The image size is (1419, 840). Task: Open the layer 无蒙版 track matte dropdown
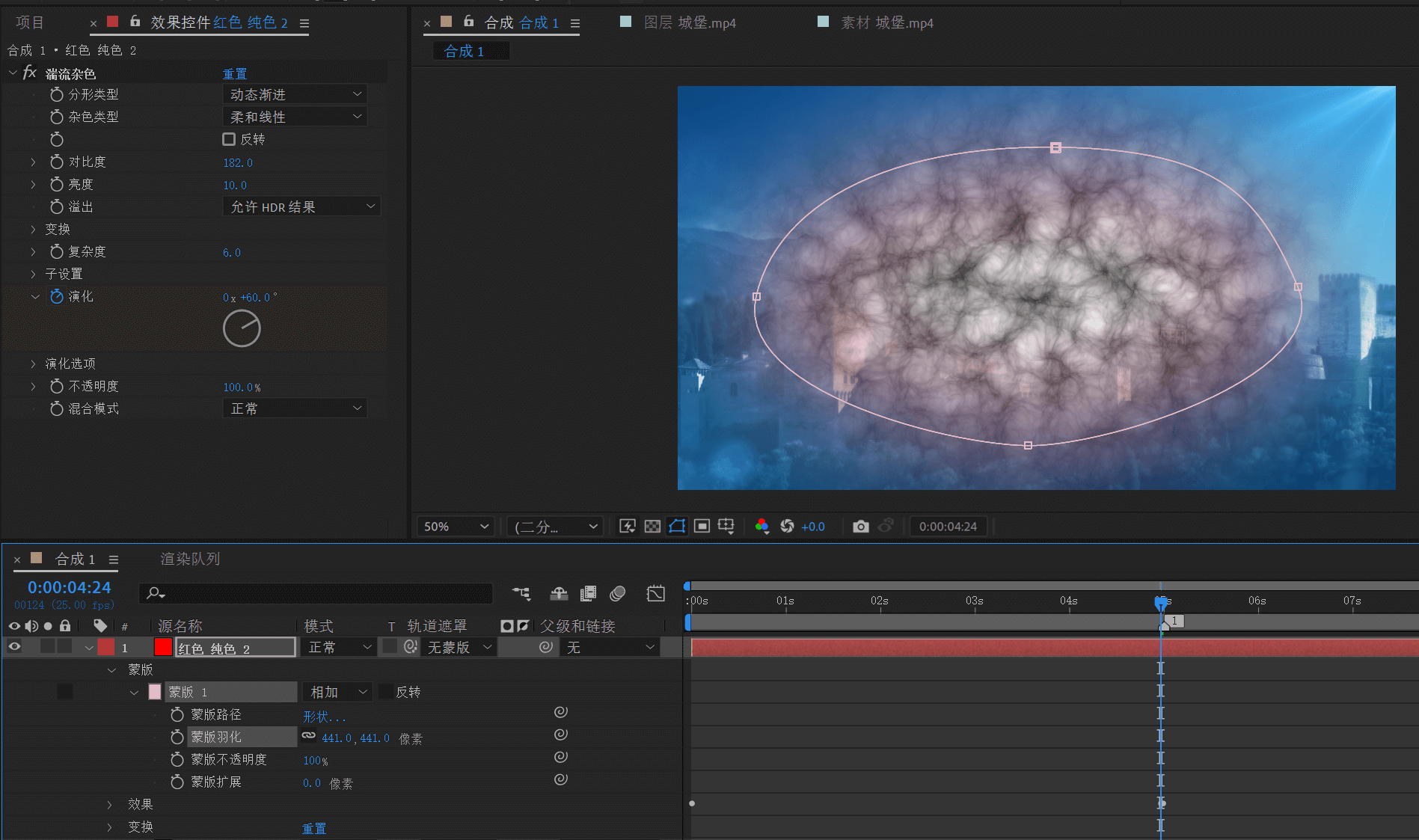pos(459,647)
